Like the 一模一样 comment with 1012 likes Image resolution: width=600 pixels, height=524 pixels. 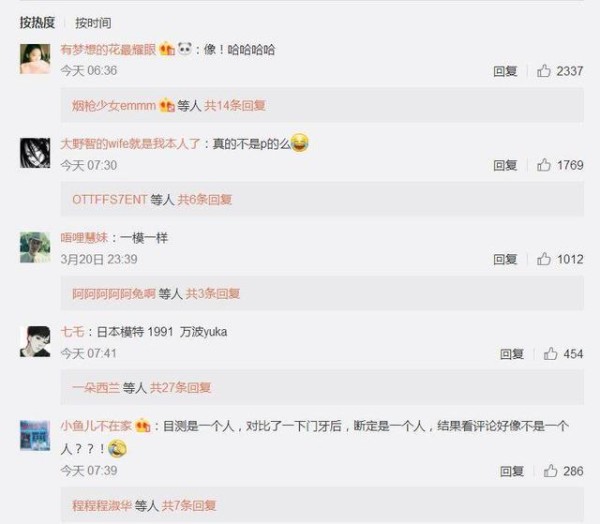coord(544,259)
